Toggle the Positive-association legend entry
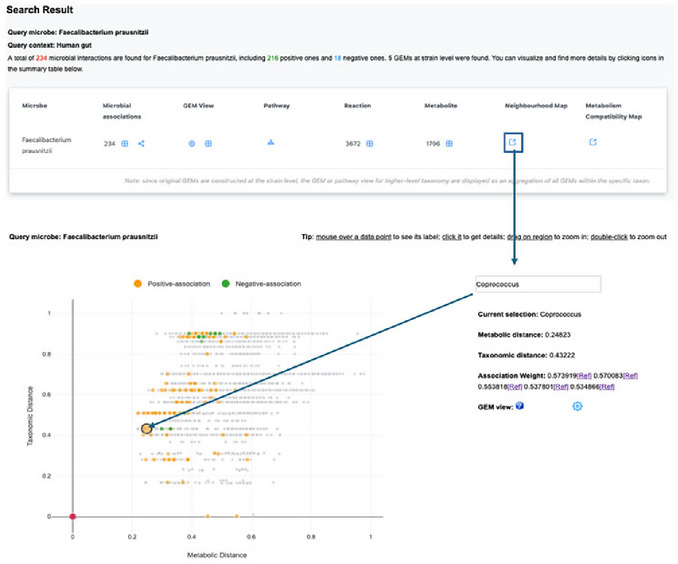The image size is (678, 564). pyautogui.click(x=172, y=284)
